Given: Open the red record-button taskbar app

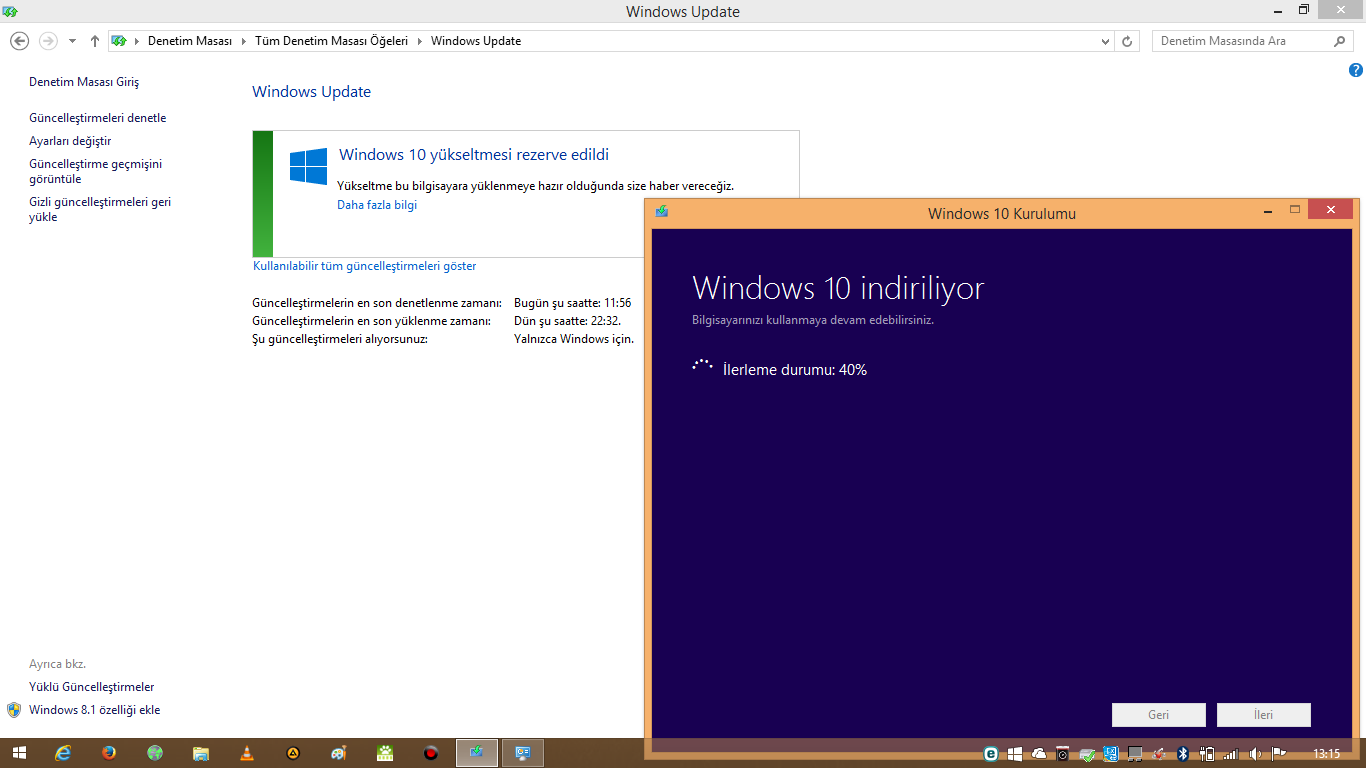Looking at the screenshot, I should (x=430, y=753).
